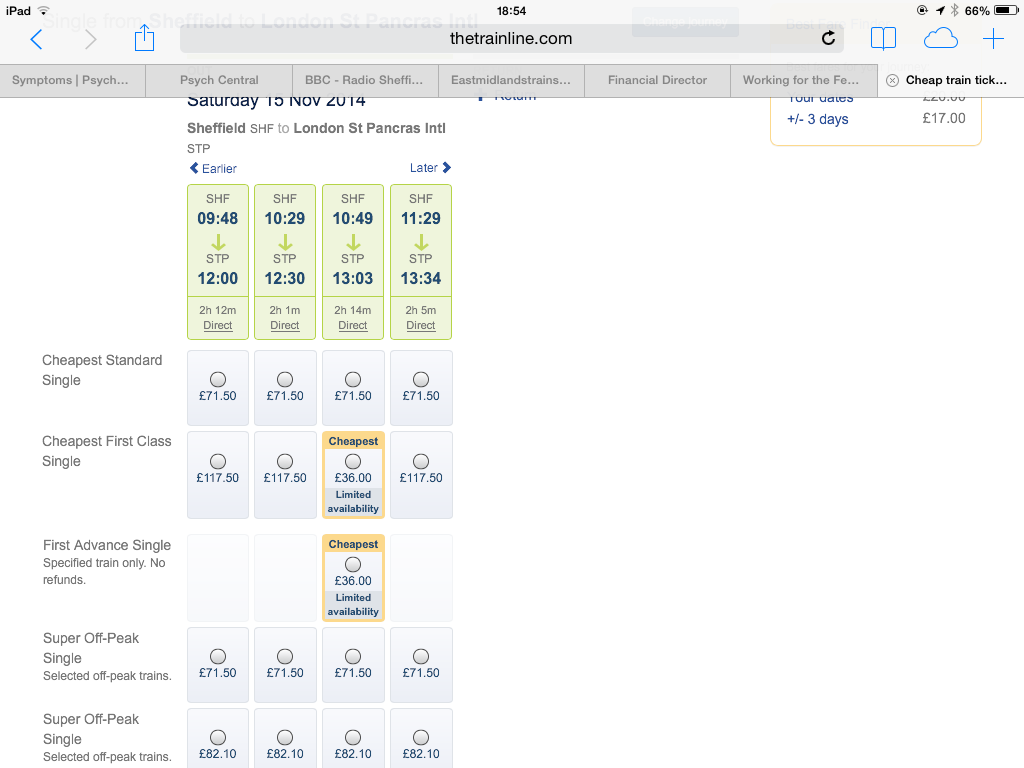This screenshot has width=1024, height=768.
Task: Tap the Safari back arrow
Action: (x=37, y=39)
